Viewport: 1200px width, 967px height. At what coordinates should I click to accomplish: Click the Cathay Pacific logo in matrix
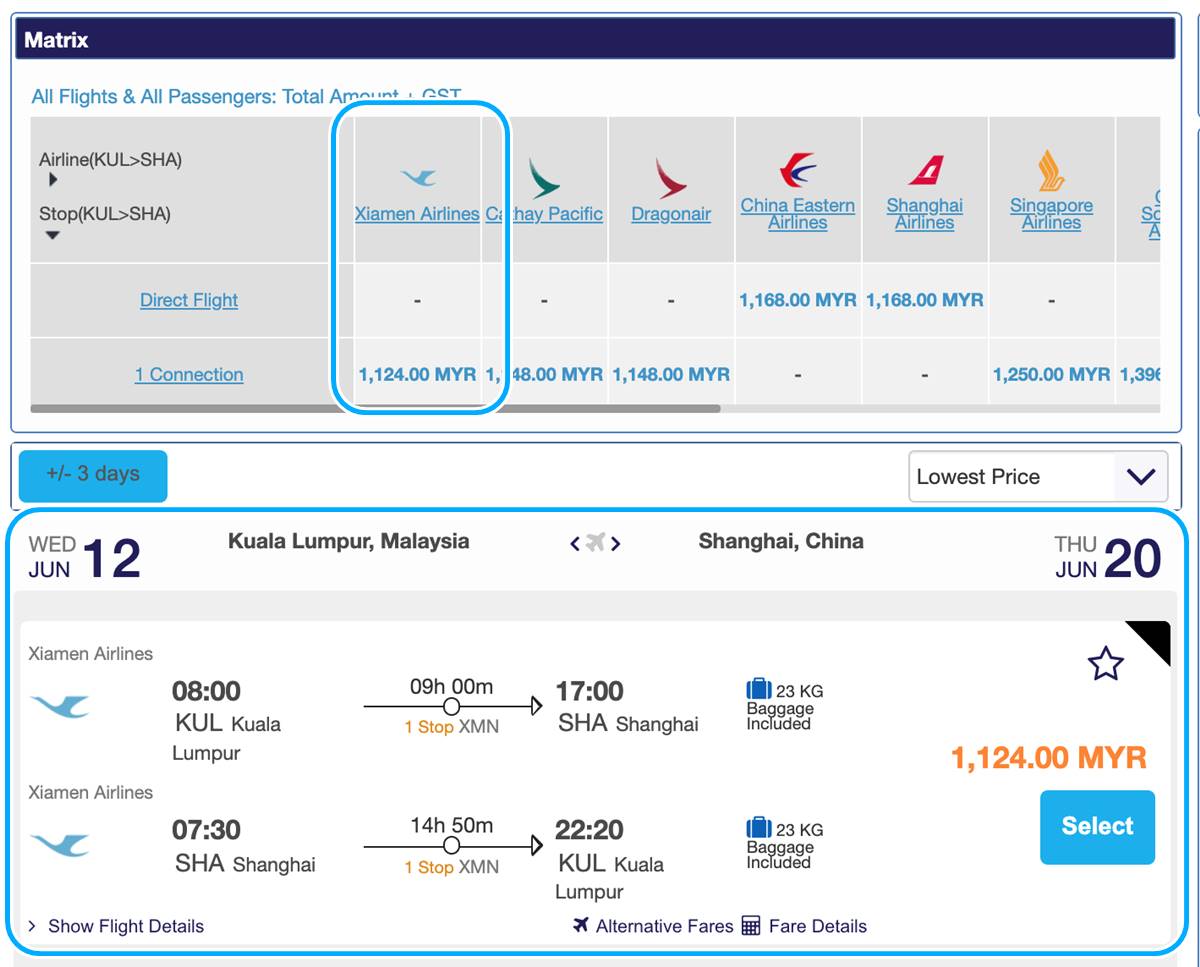[543, 178]
